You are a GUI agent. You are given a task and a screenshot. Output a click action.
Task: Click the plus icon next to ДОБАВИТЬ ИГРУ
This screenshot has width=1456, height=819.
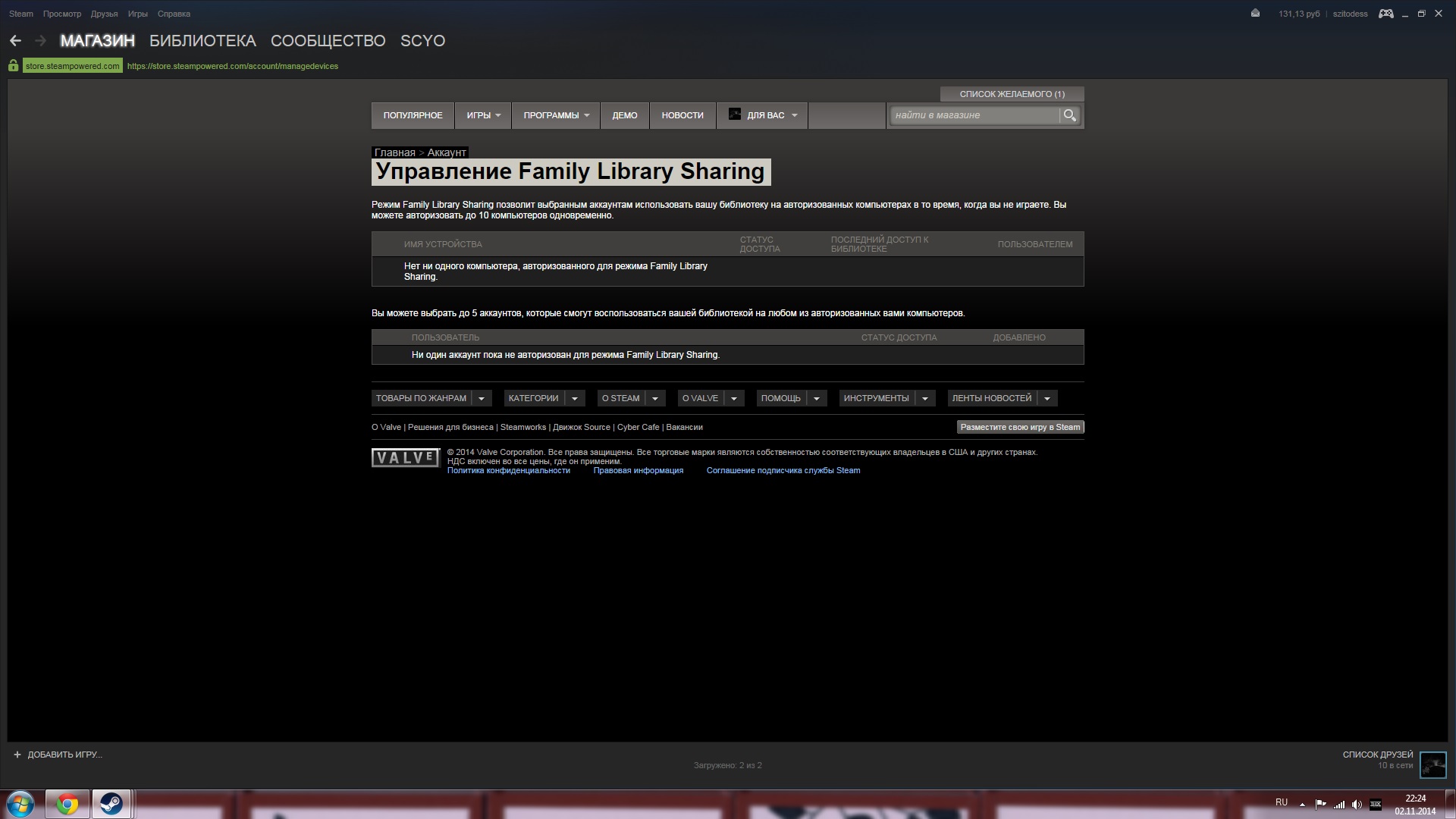click(17, 755)
